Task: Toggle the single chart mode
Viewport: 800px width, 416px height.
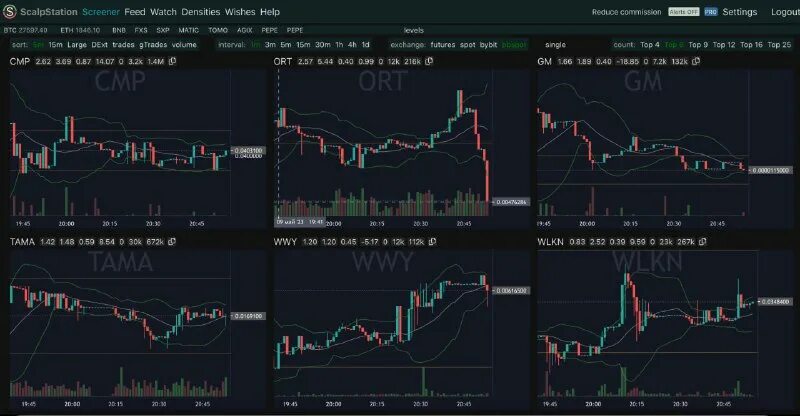Action: [555, 44]
